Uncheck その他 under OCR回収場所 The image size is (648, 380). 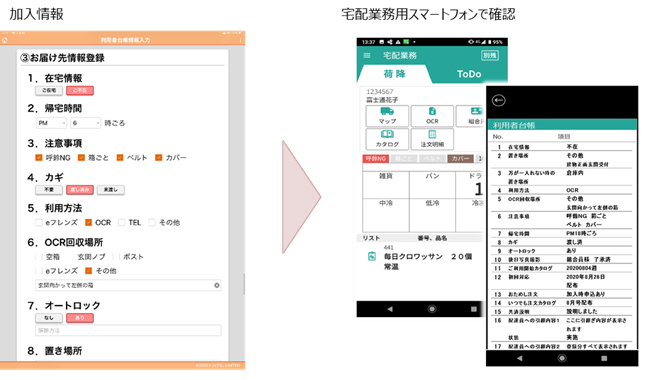click(88, 271)
